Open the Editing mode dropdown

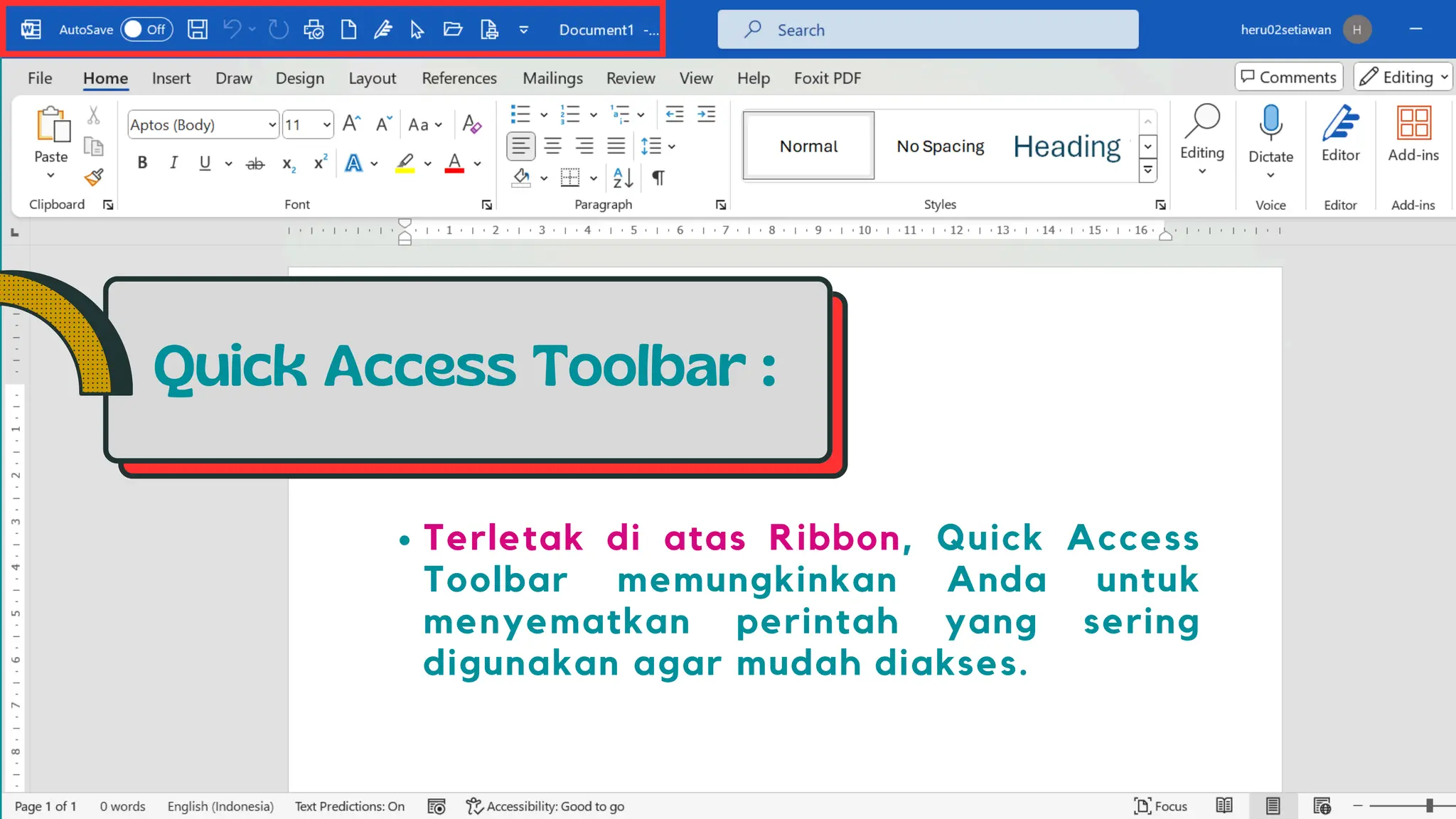coord(1402,77)
